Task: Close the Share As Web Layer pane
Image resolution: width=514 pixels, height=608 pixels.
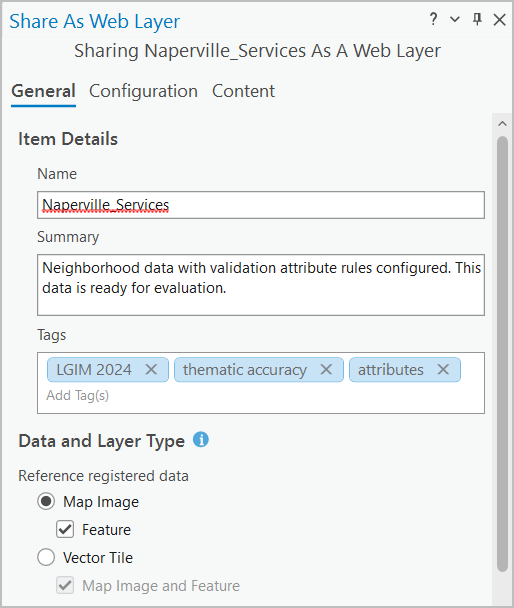Action: tap(499, 19)
